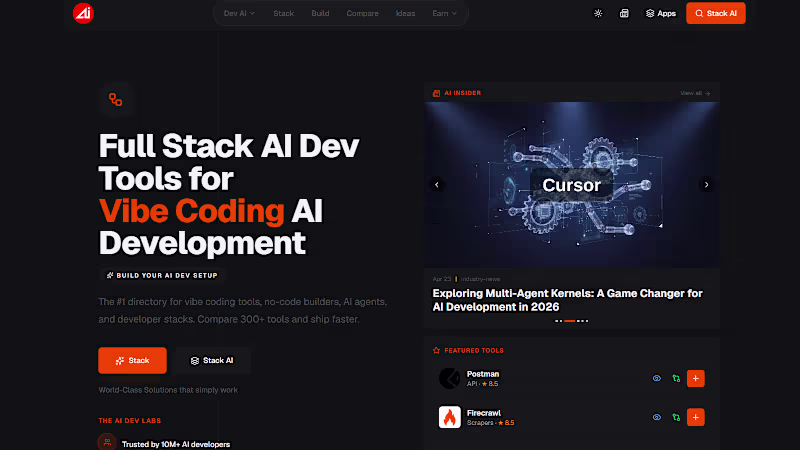The image size is (800, 450).
Task: Click the THE AI DEV LABS heading
Action: [x=130, y=420]
